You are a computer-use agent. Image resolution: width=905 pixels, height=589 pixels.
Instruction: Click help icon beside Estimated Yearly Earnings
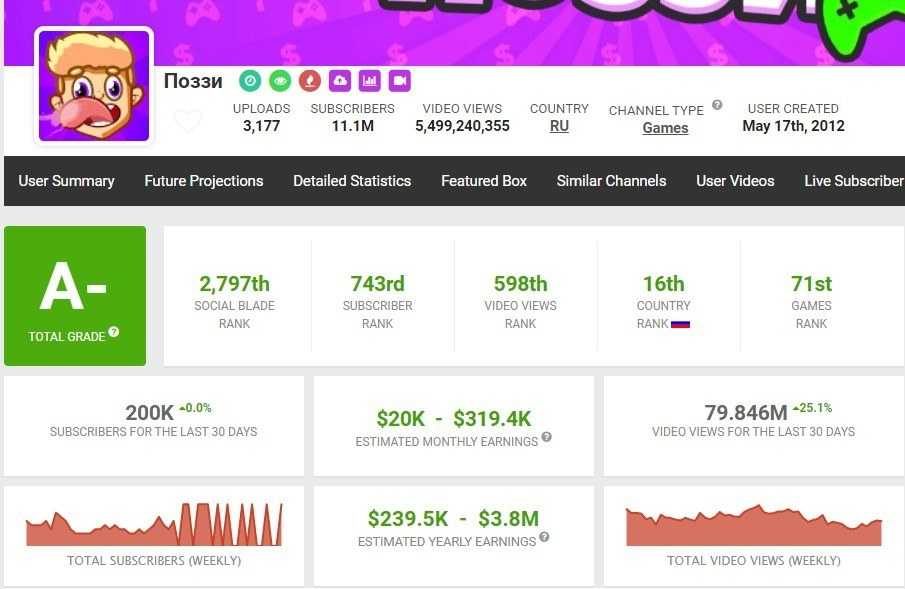pyautogui.click(x=544, y=537)
